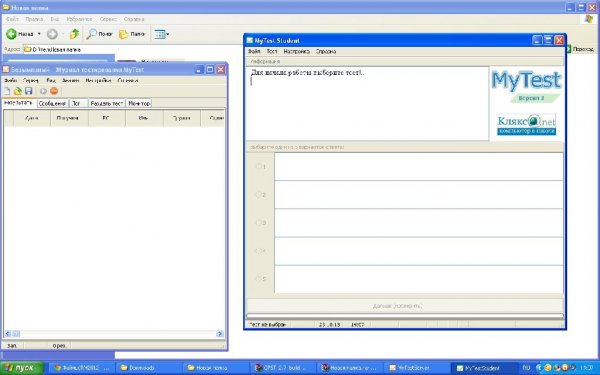Click the Клякс@.net banner link
The width and height of the screenshot is (600, 375).
[x=527, y=124]
